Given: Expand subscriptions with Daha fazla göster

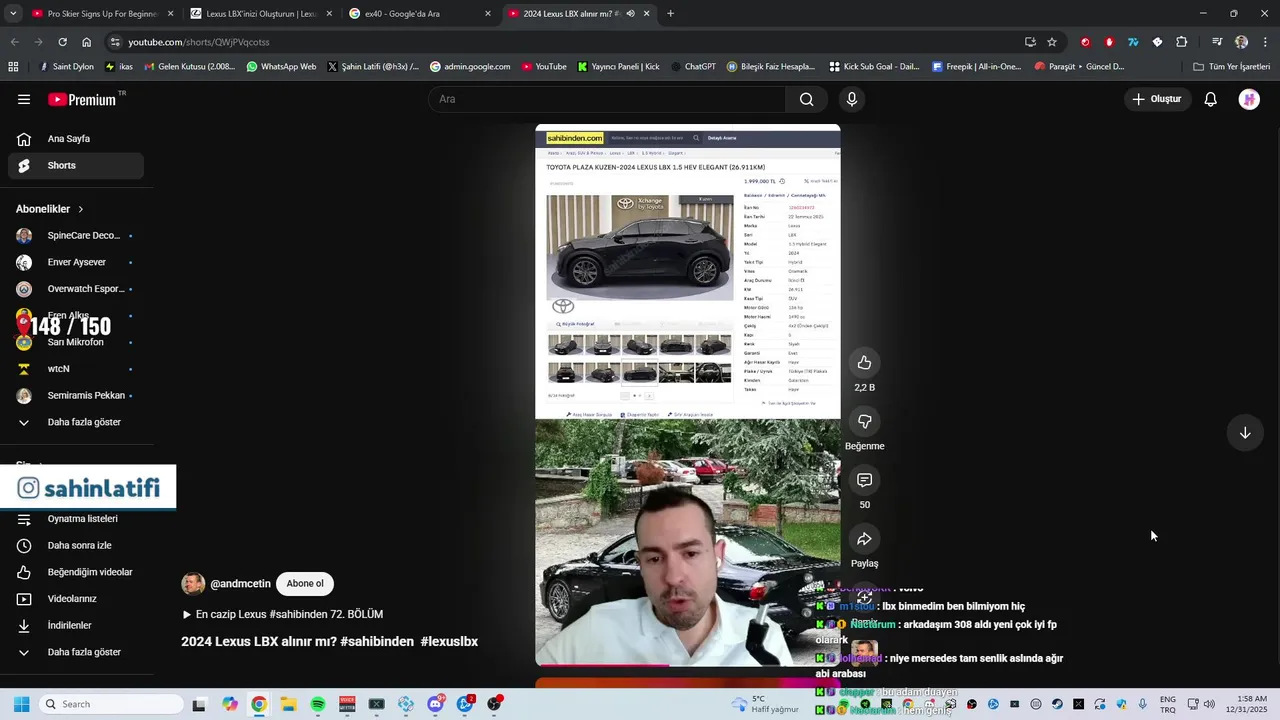Looking at the screenshot, I should tap(76, 422).
